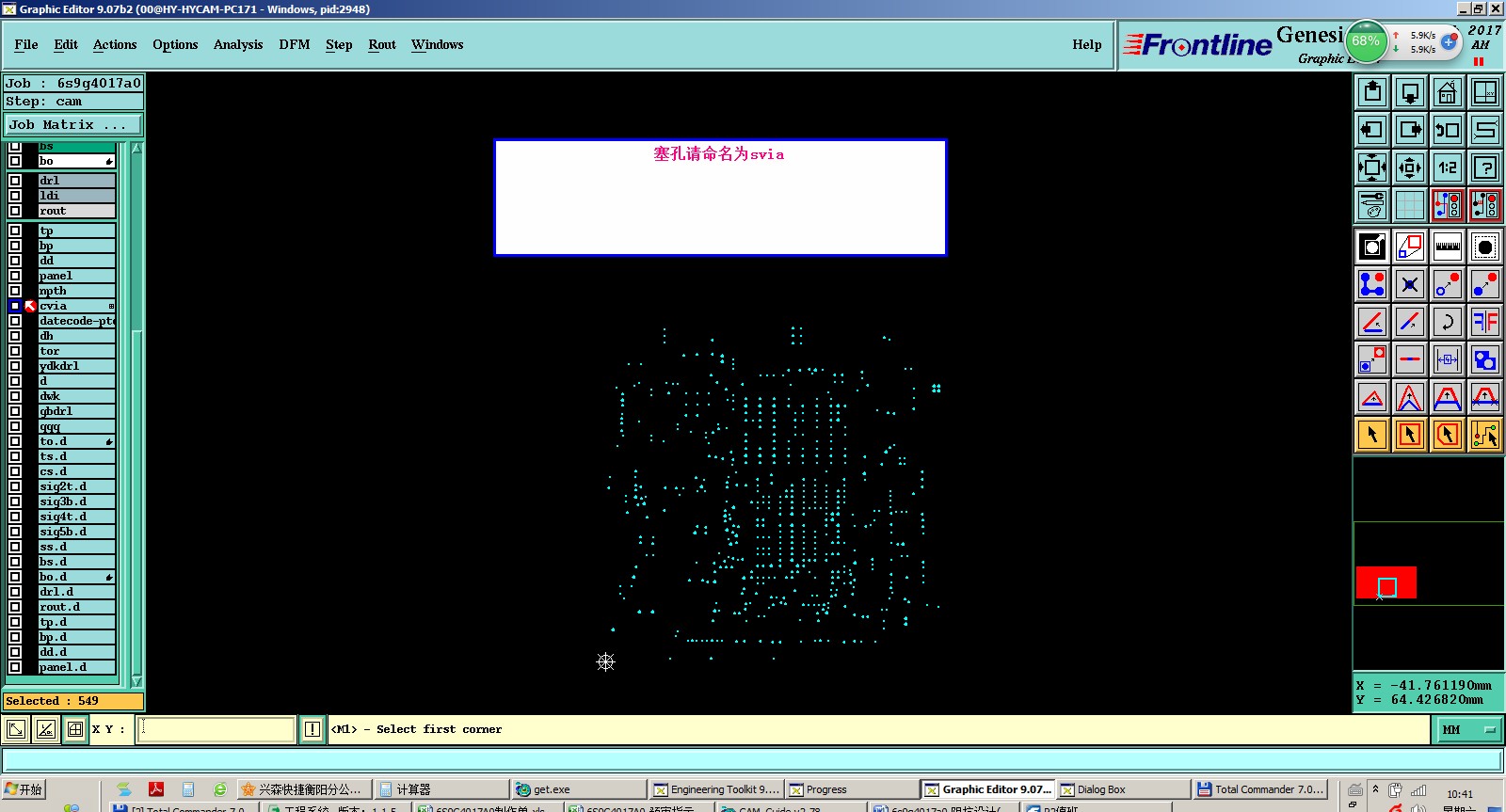This screenshot has width=1506, height=812.
Task: Click the red and blue rectangle resize icon
Action: point(1410,247)
